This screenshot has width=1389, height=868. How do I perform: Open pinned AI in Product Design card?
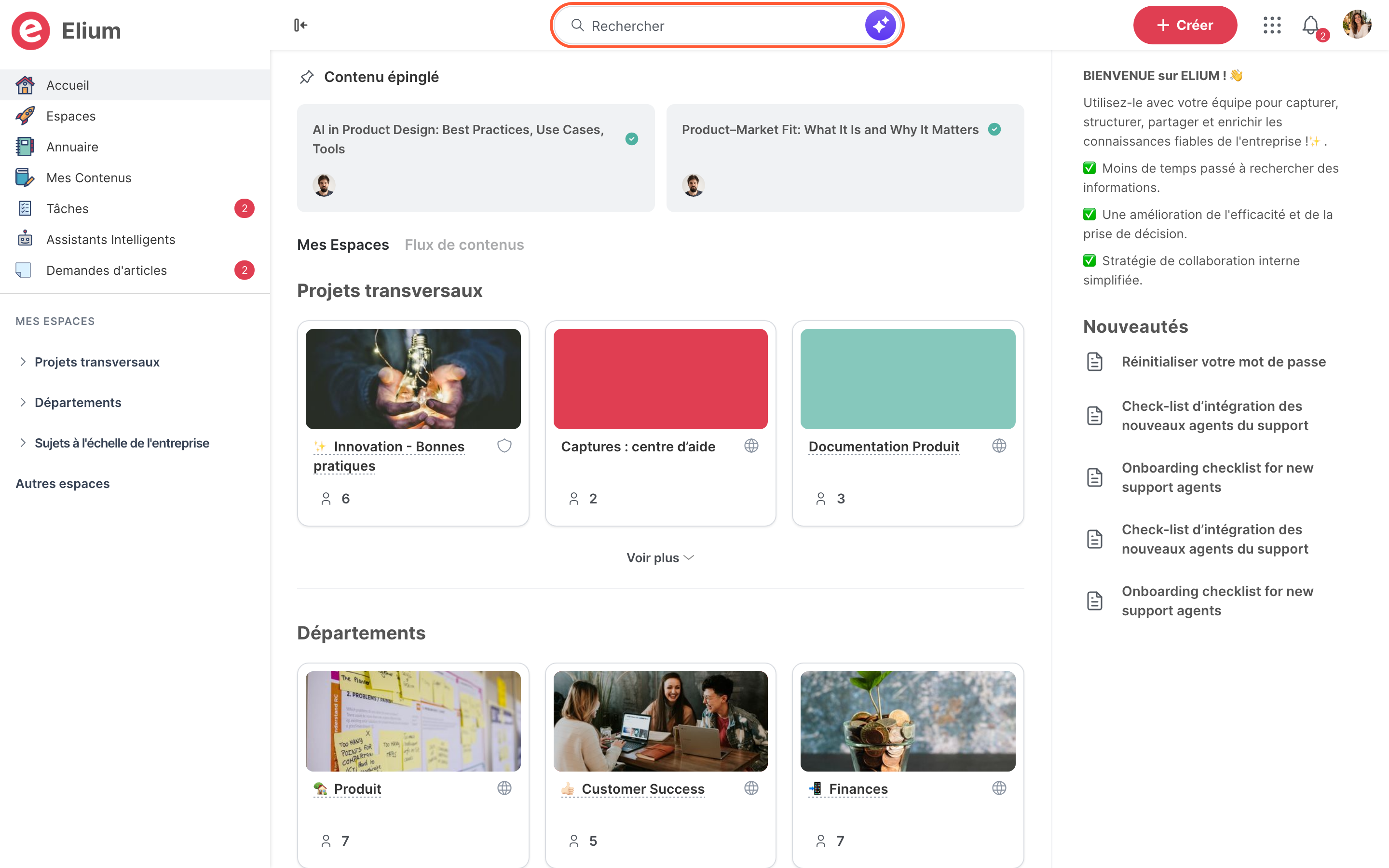[475, 158]
